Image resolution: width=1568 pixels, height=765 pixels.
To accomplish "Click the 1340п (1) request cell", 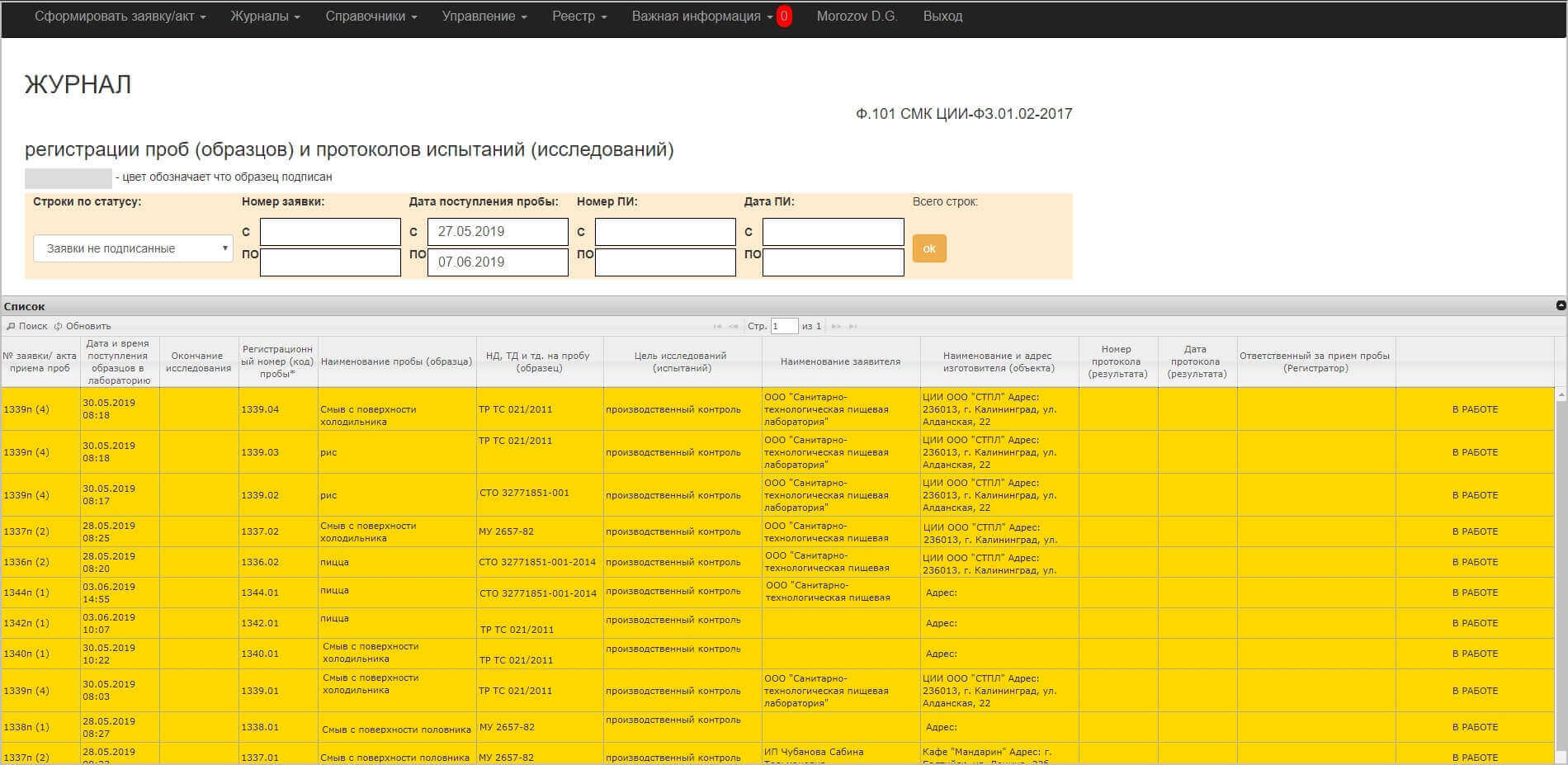I will pos(40,654).
